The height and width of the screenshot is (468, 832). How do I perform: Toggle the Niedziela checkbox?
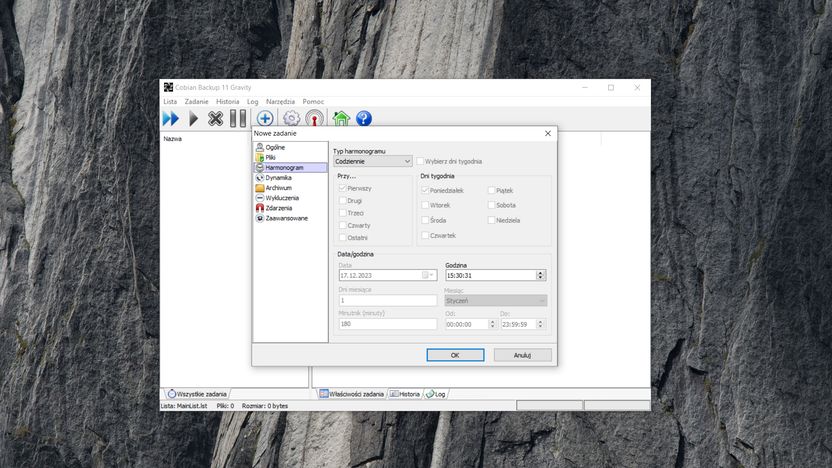coord(491,220)
